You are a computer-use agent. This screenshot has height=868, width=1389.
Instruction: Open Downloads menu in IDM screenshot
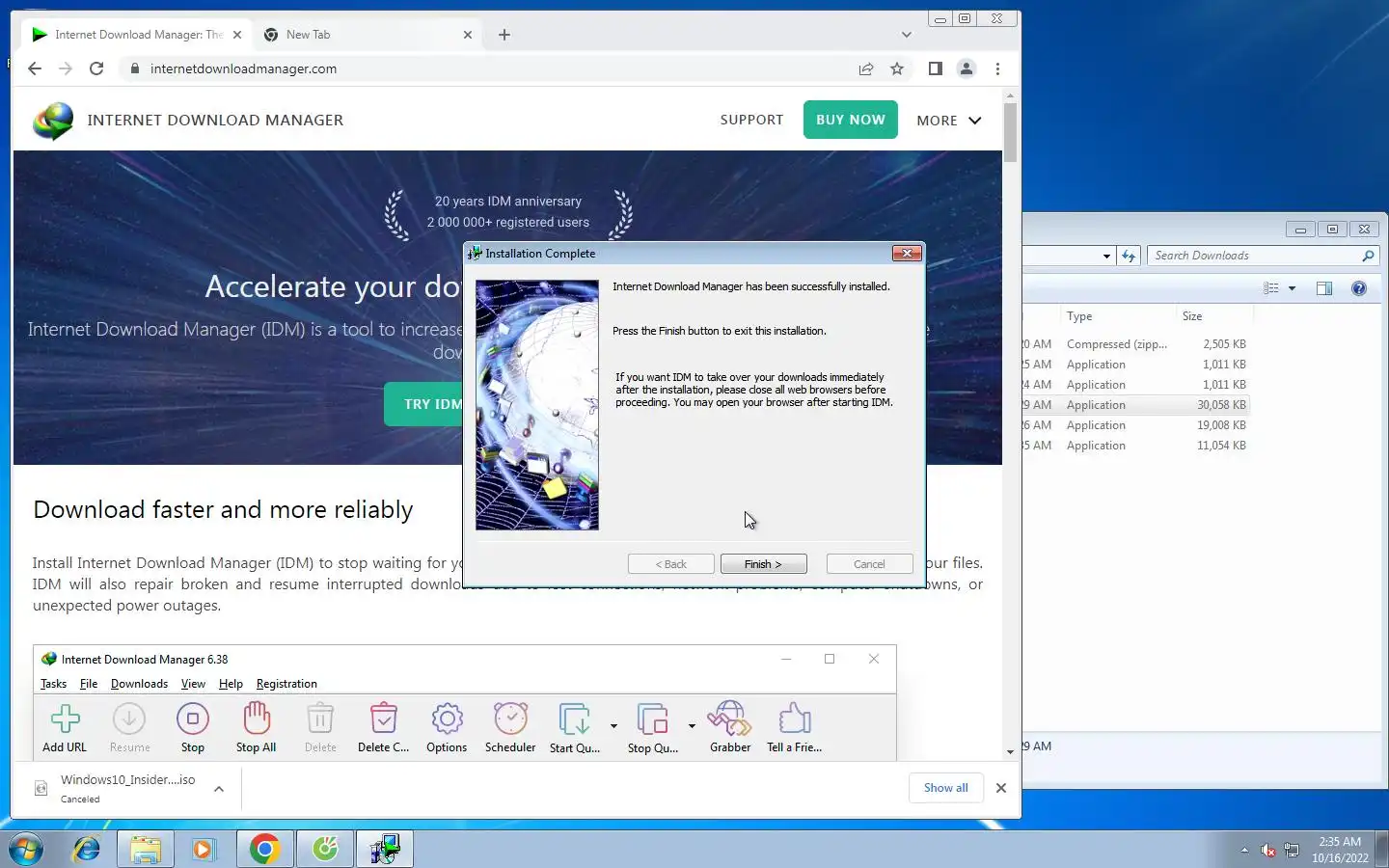(139, 684)
